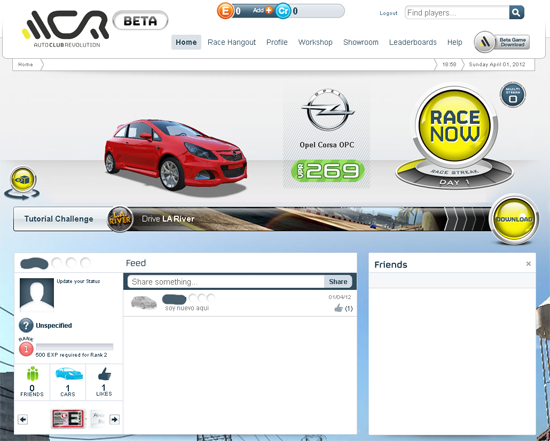Close the Friends panel
This screenshot has height=441, width=550.
tap(529, 264)
